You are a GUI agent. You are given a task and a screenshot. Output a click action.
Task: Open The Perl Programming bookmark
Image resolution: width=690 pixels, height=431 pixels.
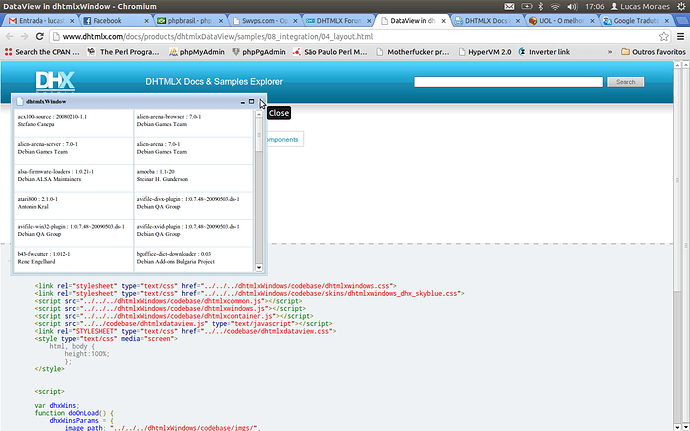tap(124, 52)
